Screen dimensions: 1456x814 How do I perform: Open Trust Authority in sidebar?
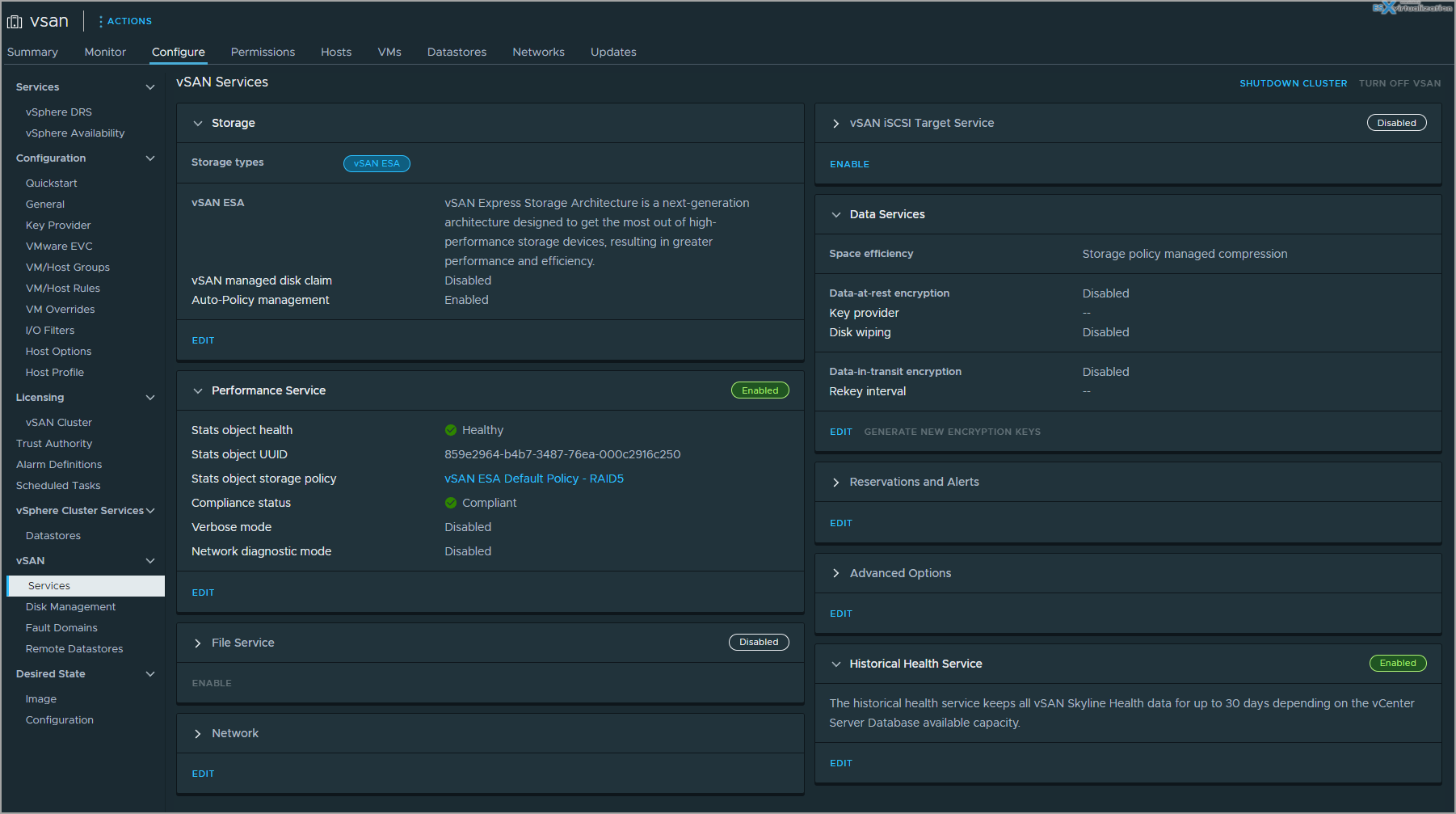pyautogui.click(x=54, y=444)
